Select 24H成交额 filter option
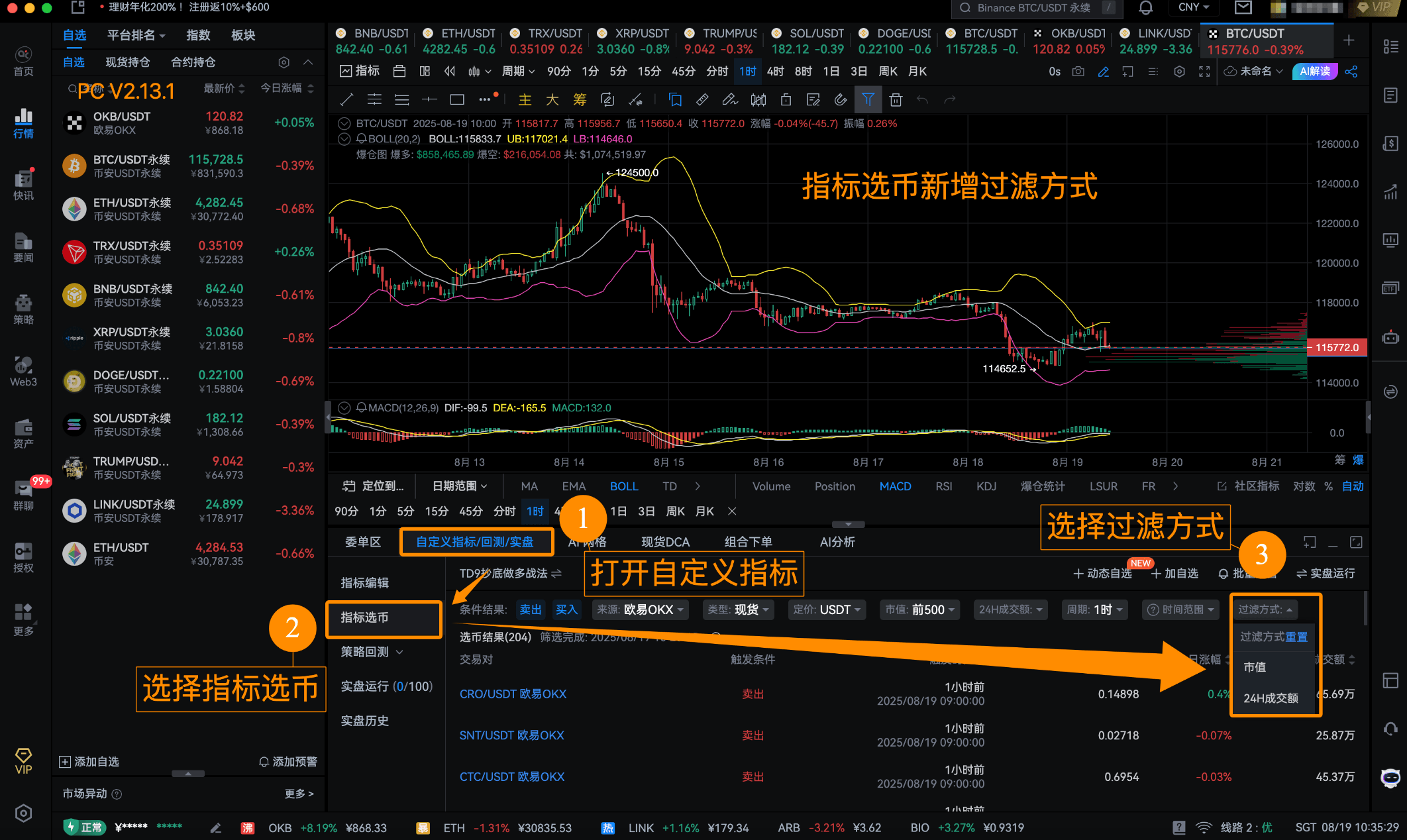 pyautogui.click(x=1271, y=698)
